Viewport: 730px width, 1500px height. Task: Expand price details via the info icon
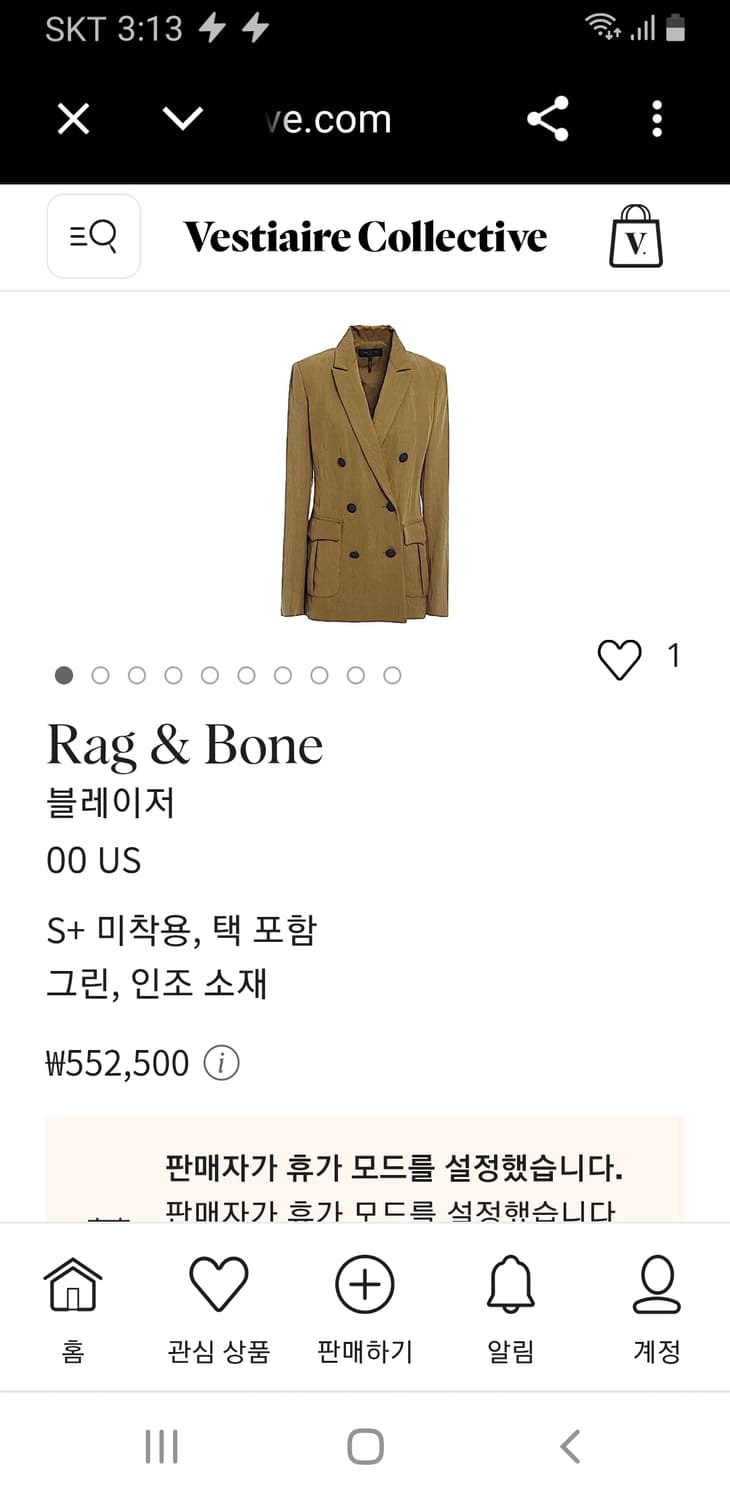[222, 1063]
